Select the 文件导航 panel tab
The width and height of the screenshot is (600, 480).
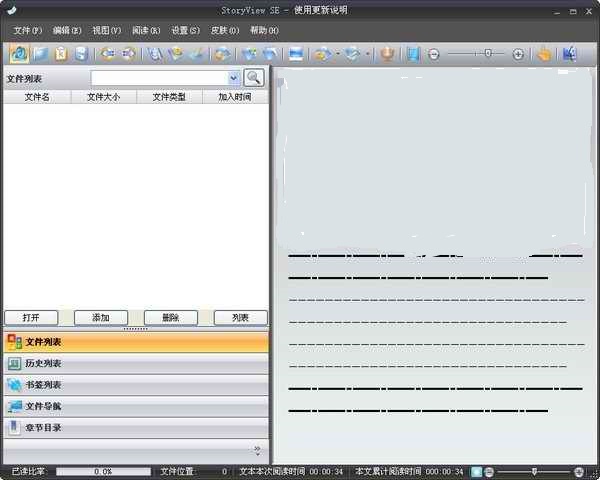[136, 407]
